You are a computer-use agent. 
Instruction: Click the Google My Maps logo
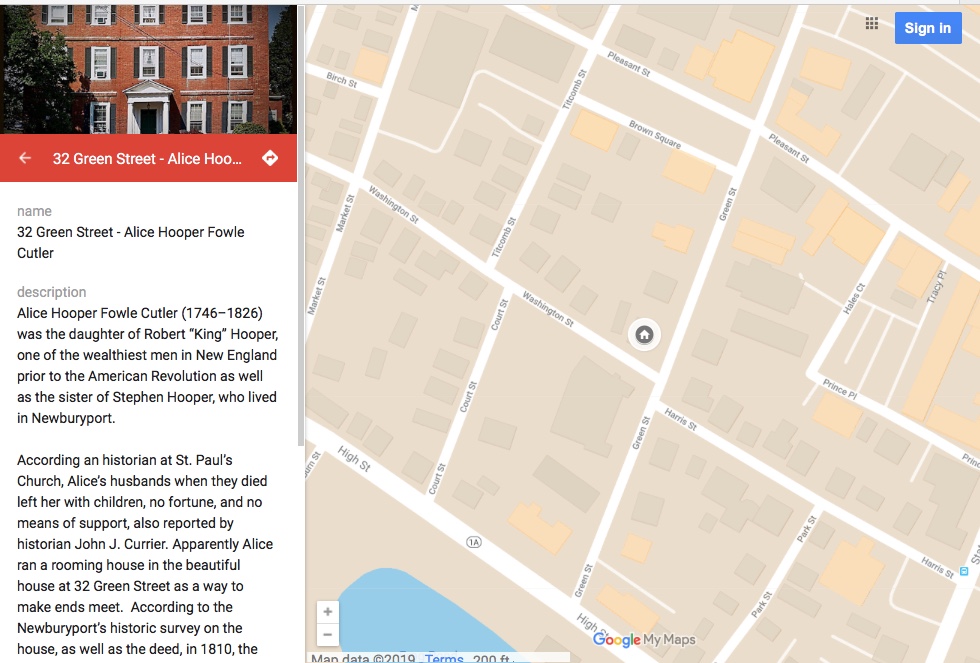pyautogui.click(x=643, y=640)
